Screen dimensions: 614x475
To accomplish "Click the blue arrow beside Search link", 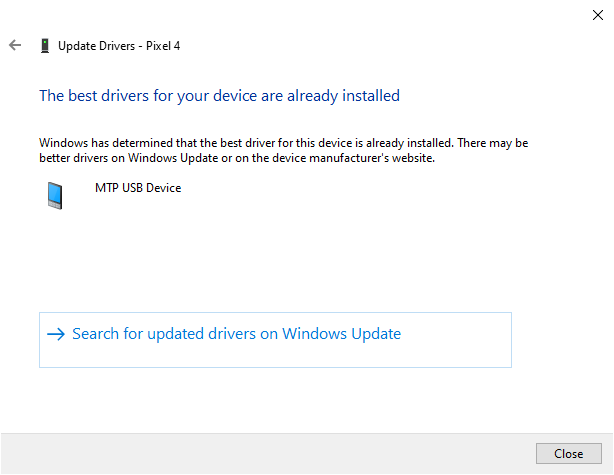I will [56, 334].
